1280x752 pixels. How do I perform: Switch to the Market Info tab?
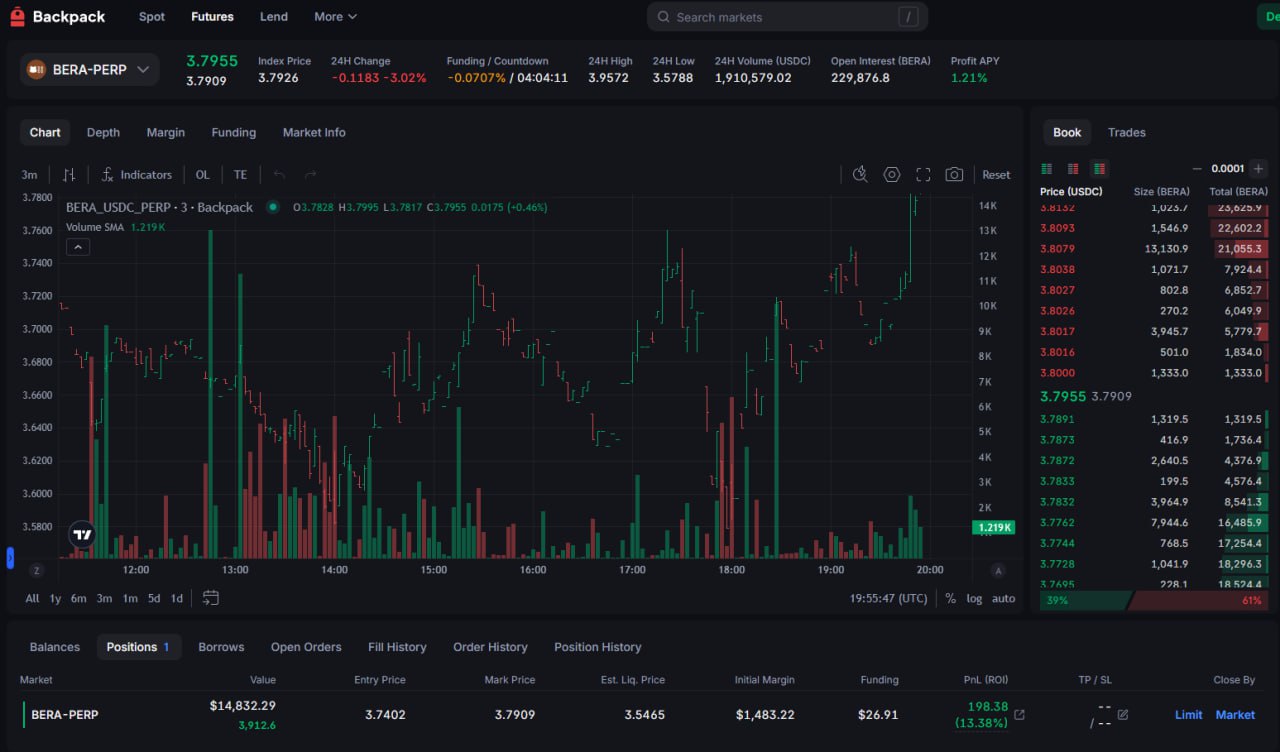tap(314, 132)
